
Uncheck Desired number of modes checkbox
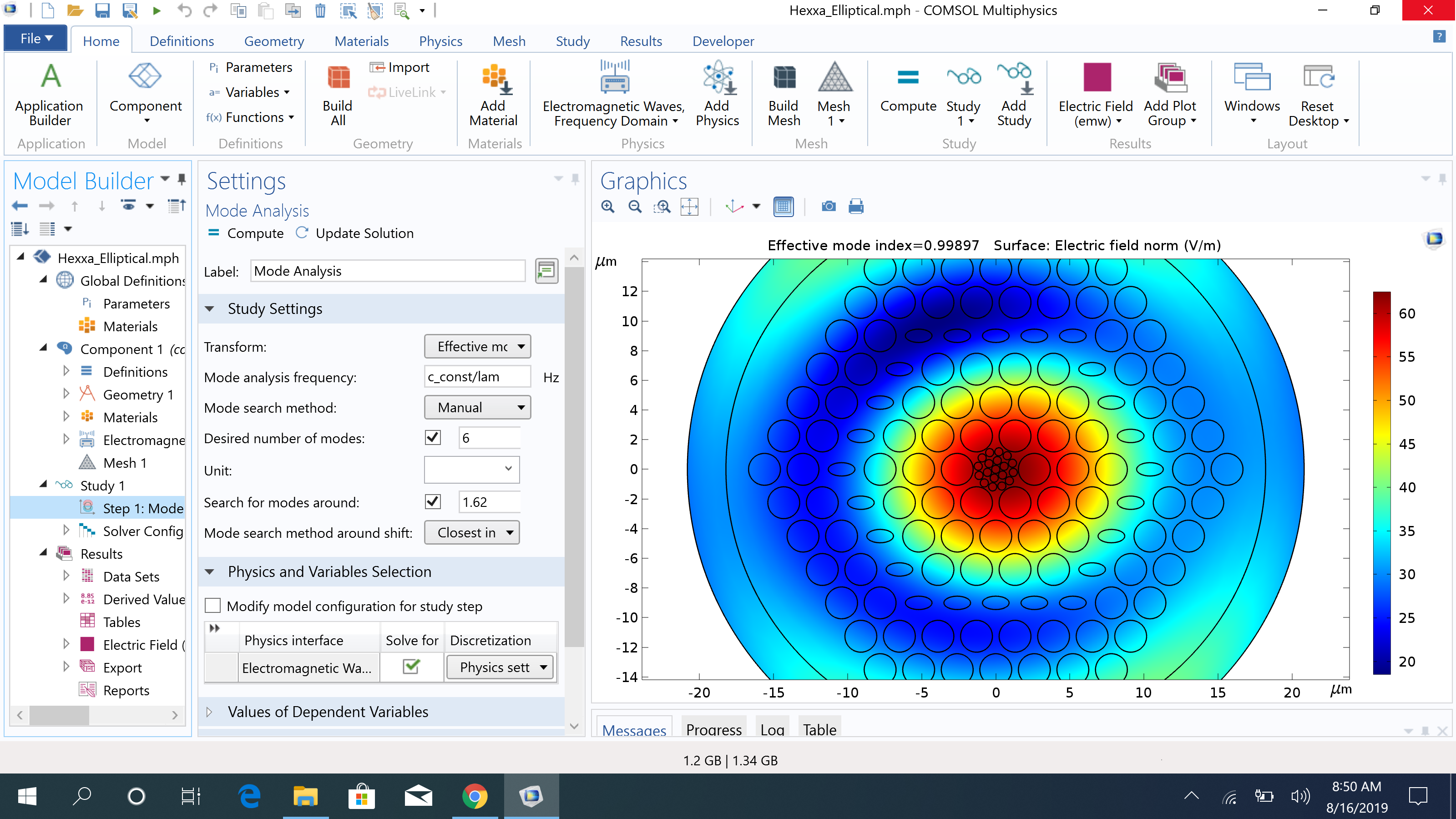(x=433, y=437)
